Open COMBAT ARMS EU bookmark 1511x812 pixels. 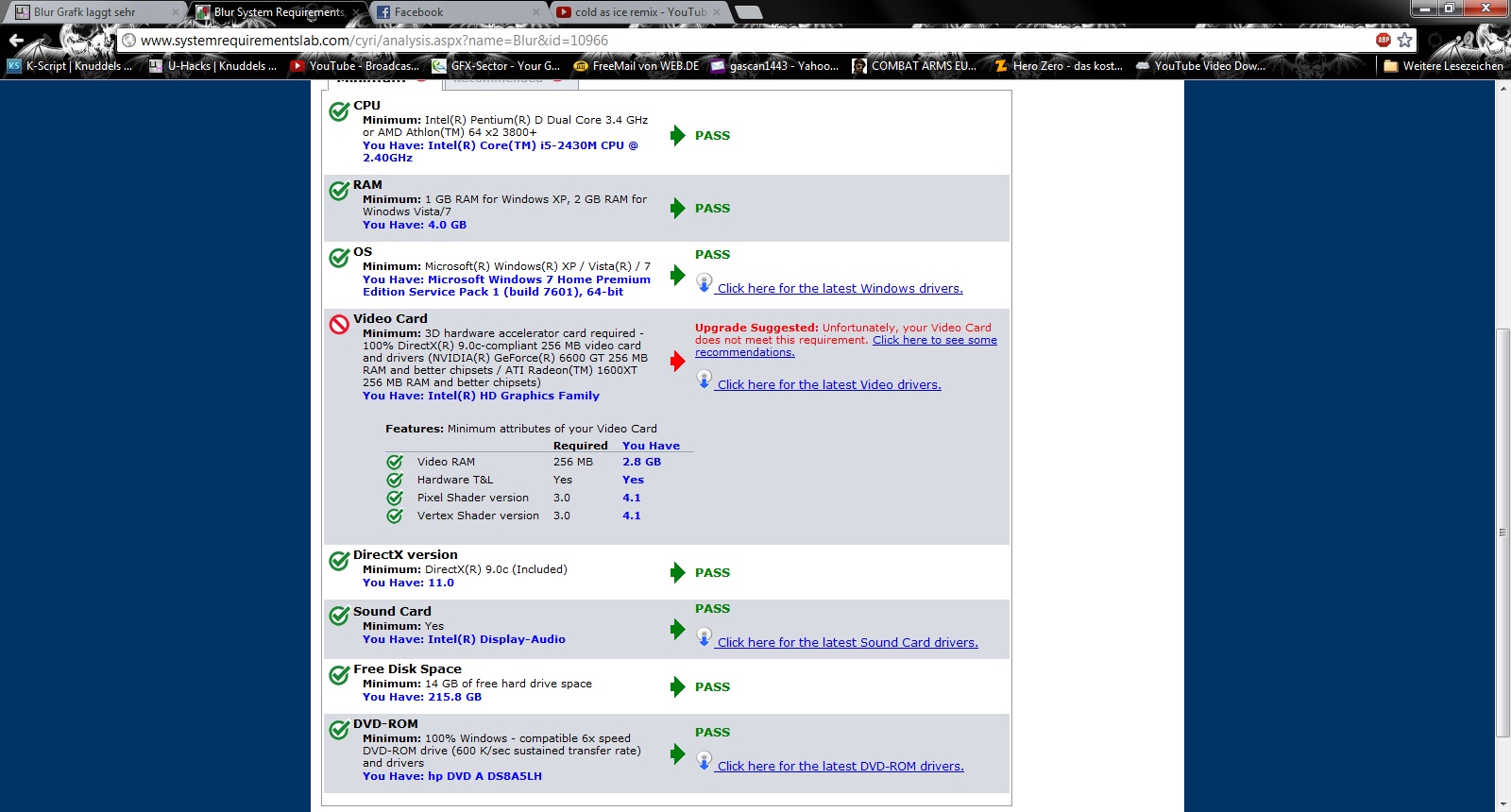click(914, 66)
